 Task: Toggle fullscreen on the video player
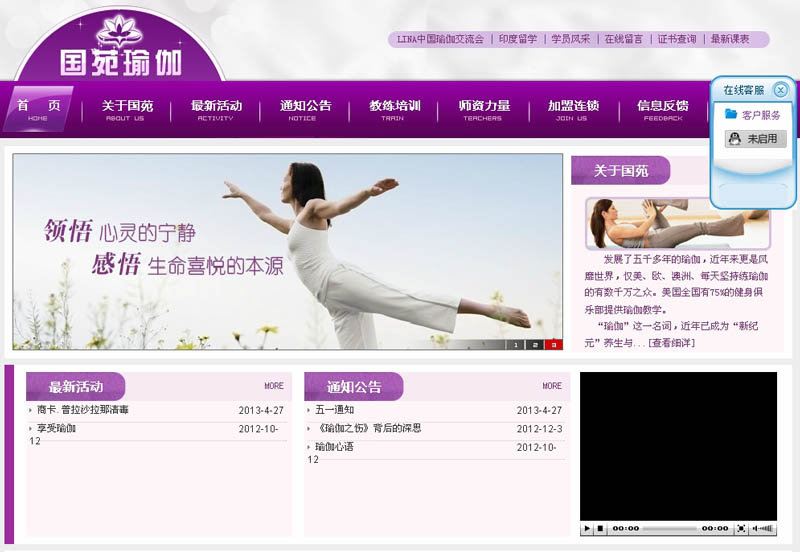[741, 528]
